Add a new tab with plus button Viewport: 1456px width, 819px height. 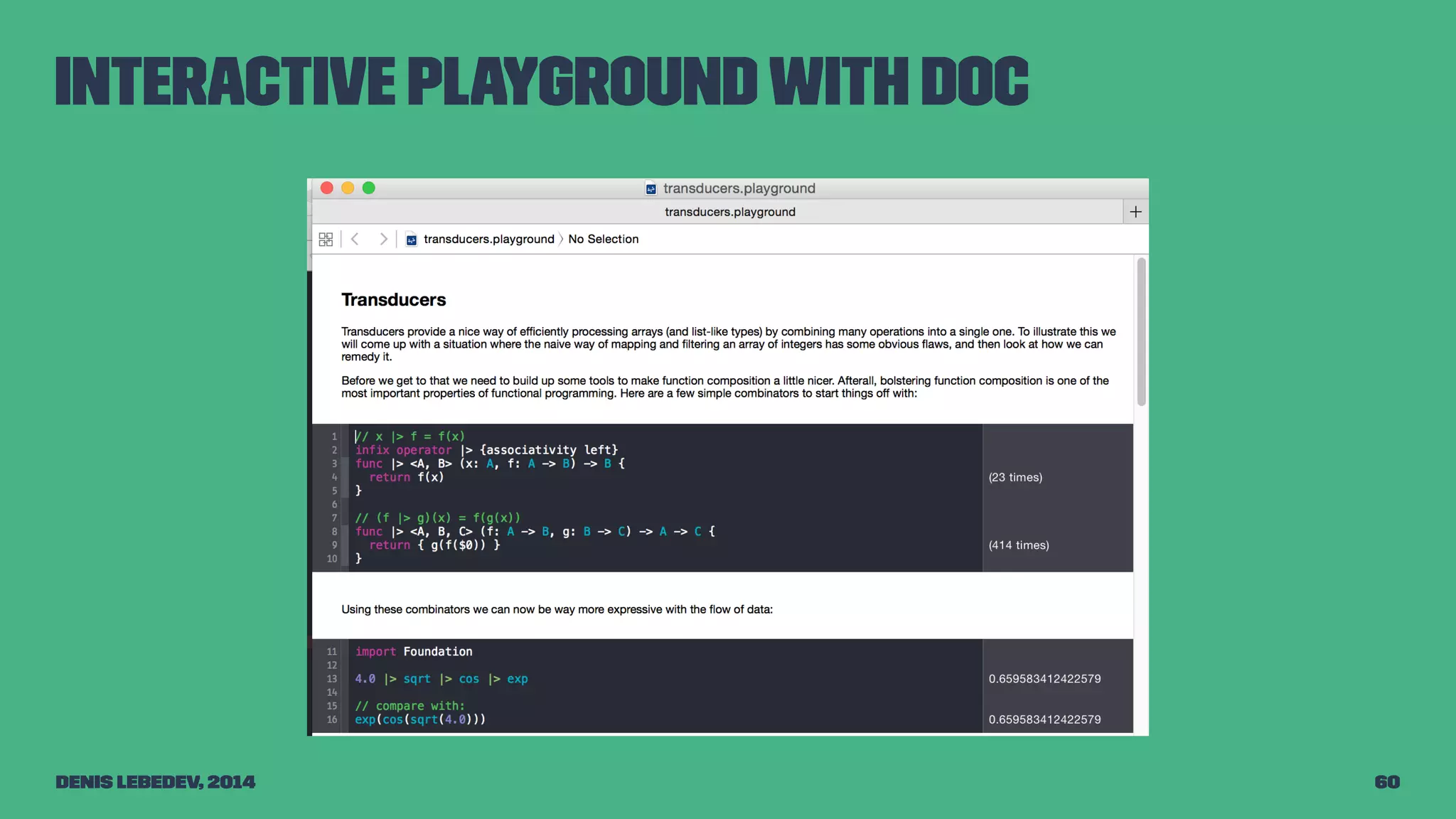click(x=1135, y=212)
